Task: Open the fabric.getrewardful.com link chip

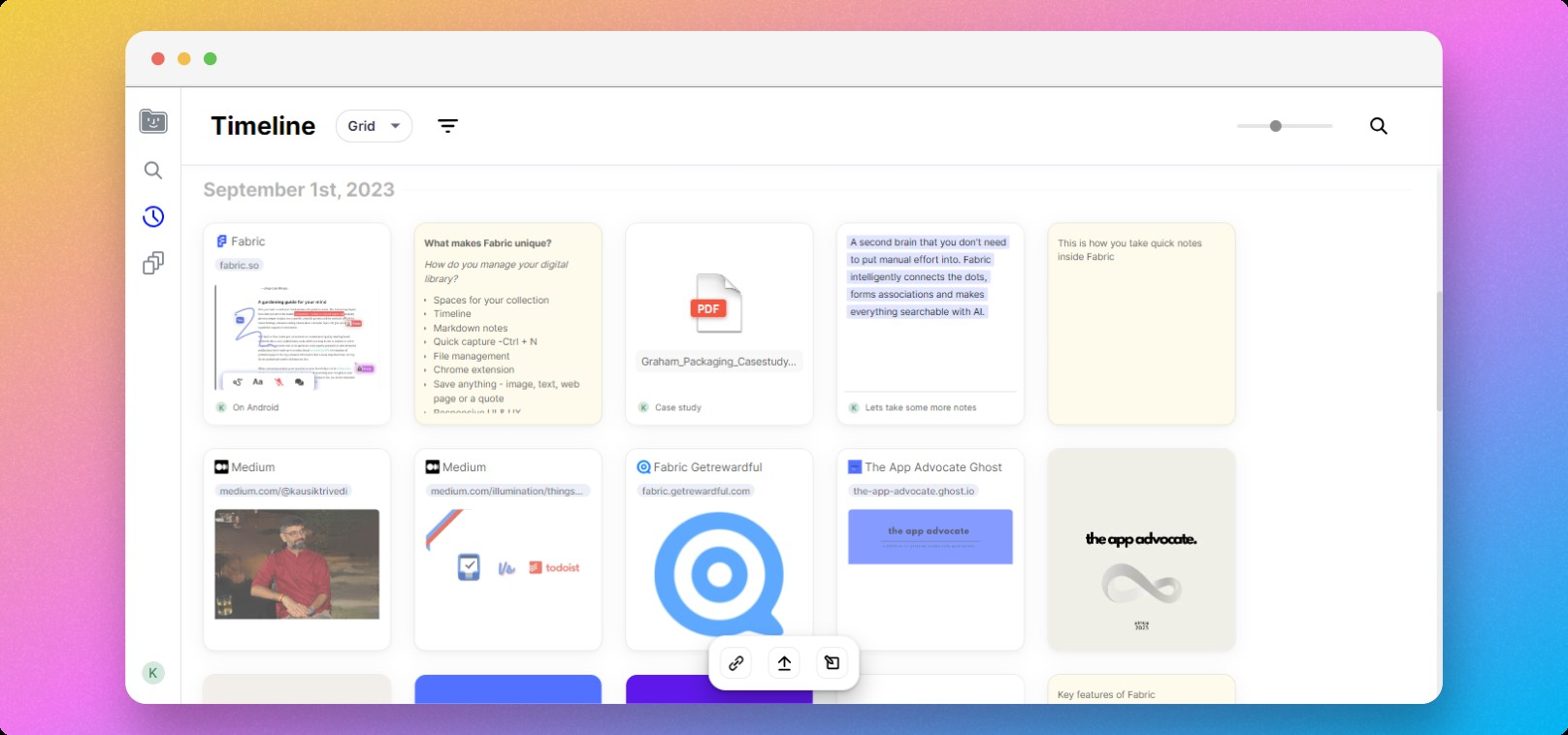Action: click(696, 491)
